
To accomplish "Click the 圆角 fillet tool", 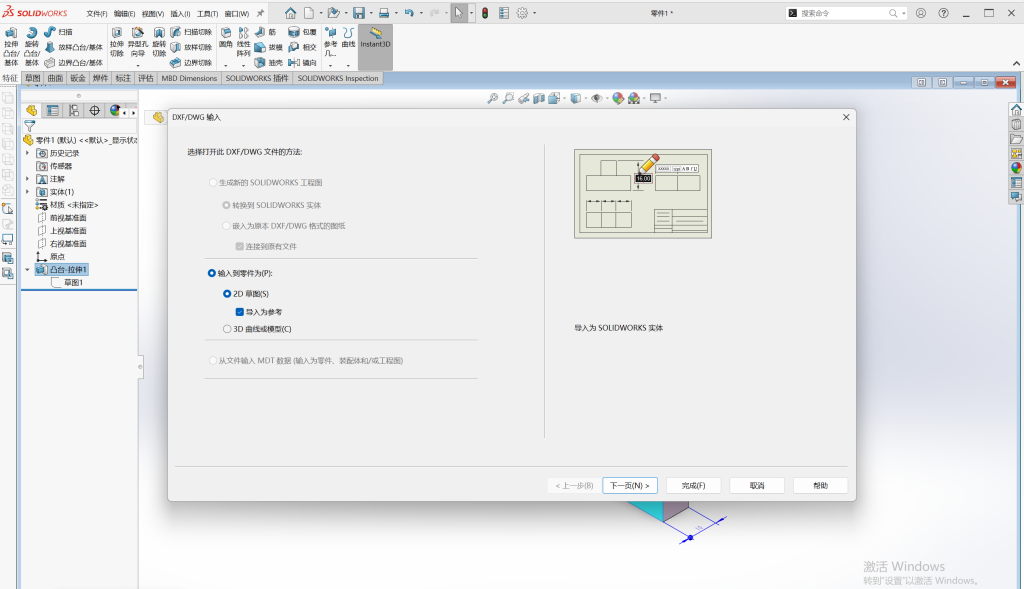I will 226,38.
